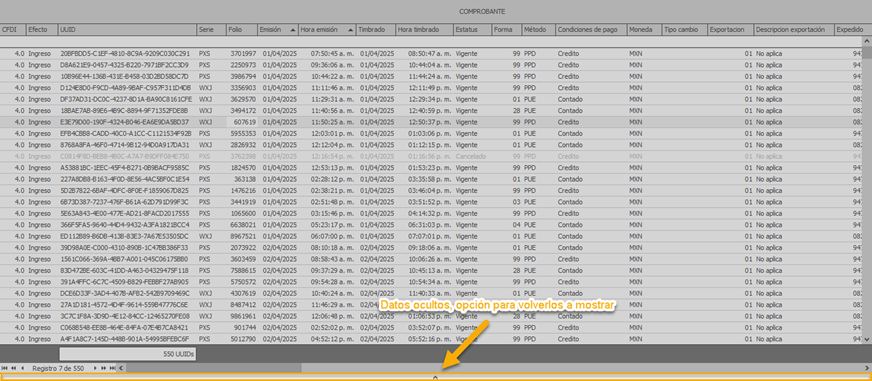Click the Descripcion exportación column header

pyautogui.click(x=794, y=29)
